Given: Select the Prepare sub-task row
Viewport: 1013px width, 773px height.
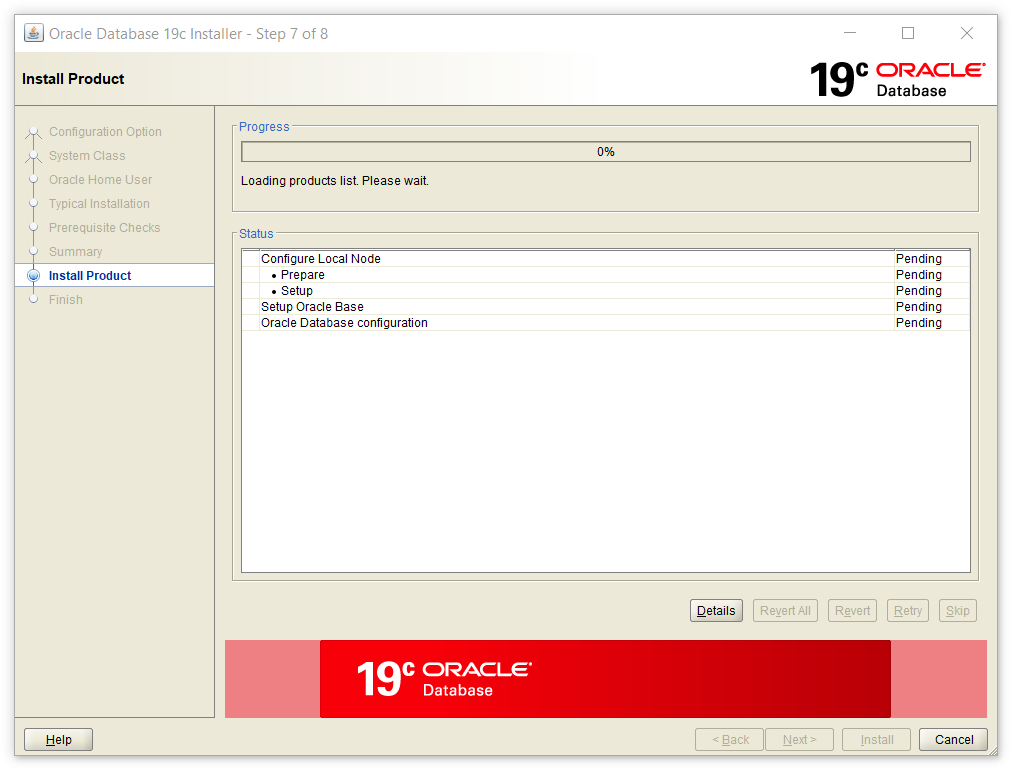Looking at the screenshot, I should pyautogui.click(x=302, y=275).
